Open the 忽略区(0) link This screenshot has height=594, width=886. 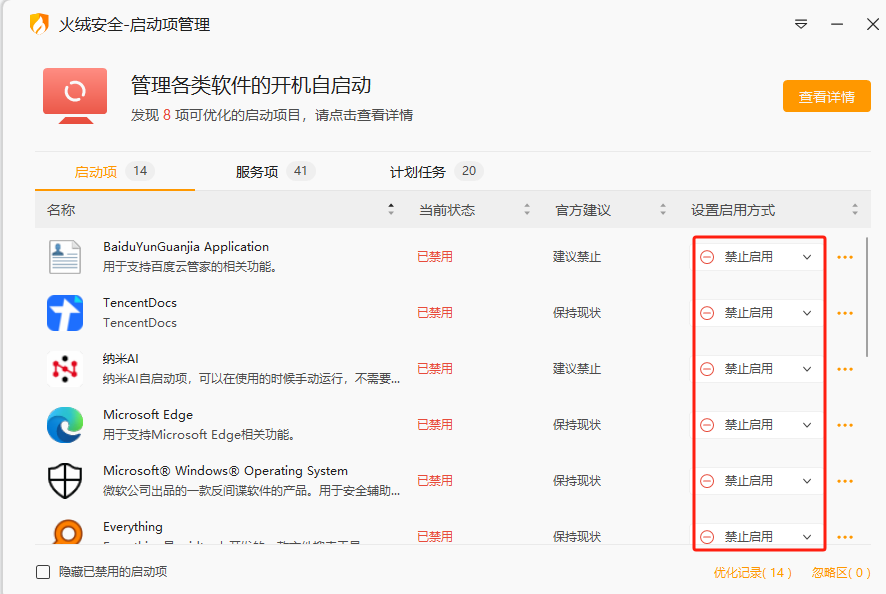(x=841, y=573)
